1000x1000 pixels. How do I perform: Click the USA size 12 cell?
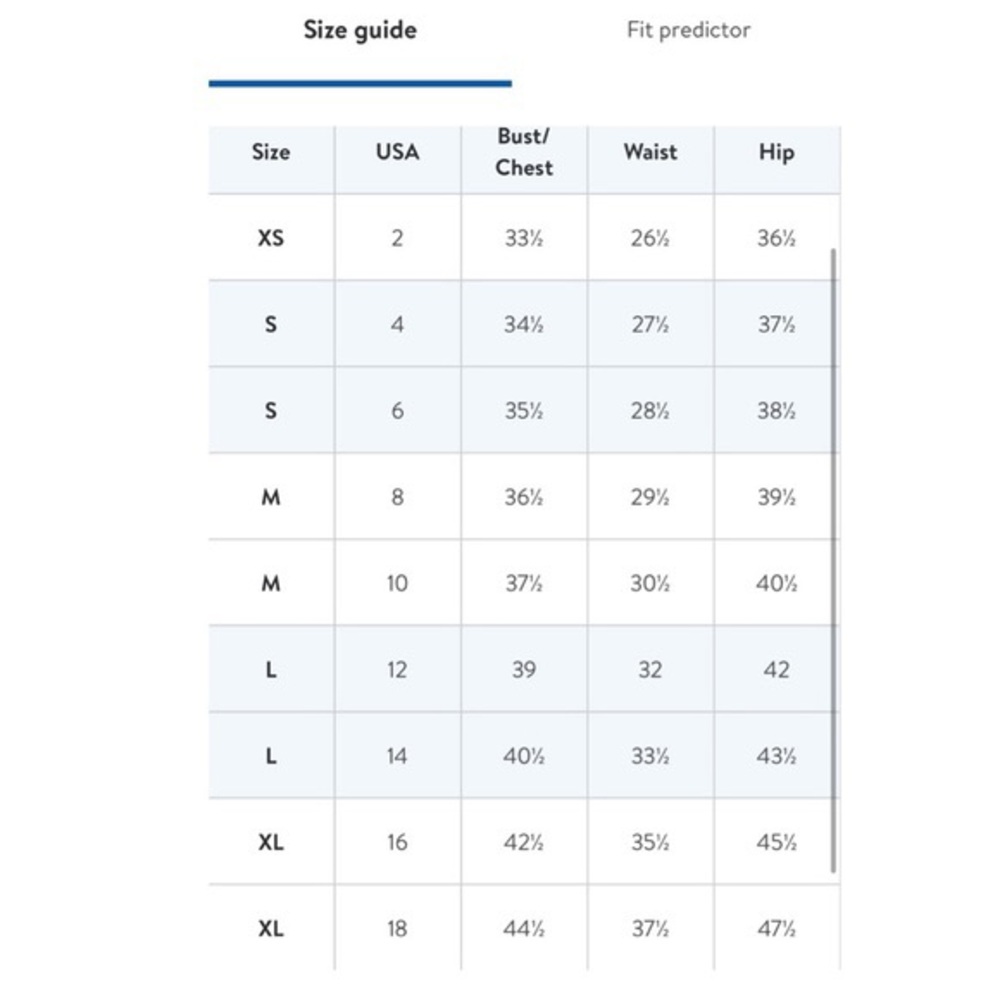(397, 669)
